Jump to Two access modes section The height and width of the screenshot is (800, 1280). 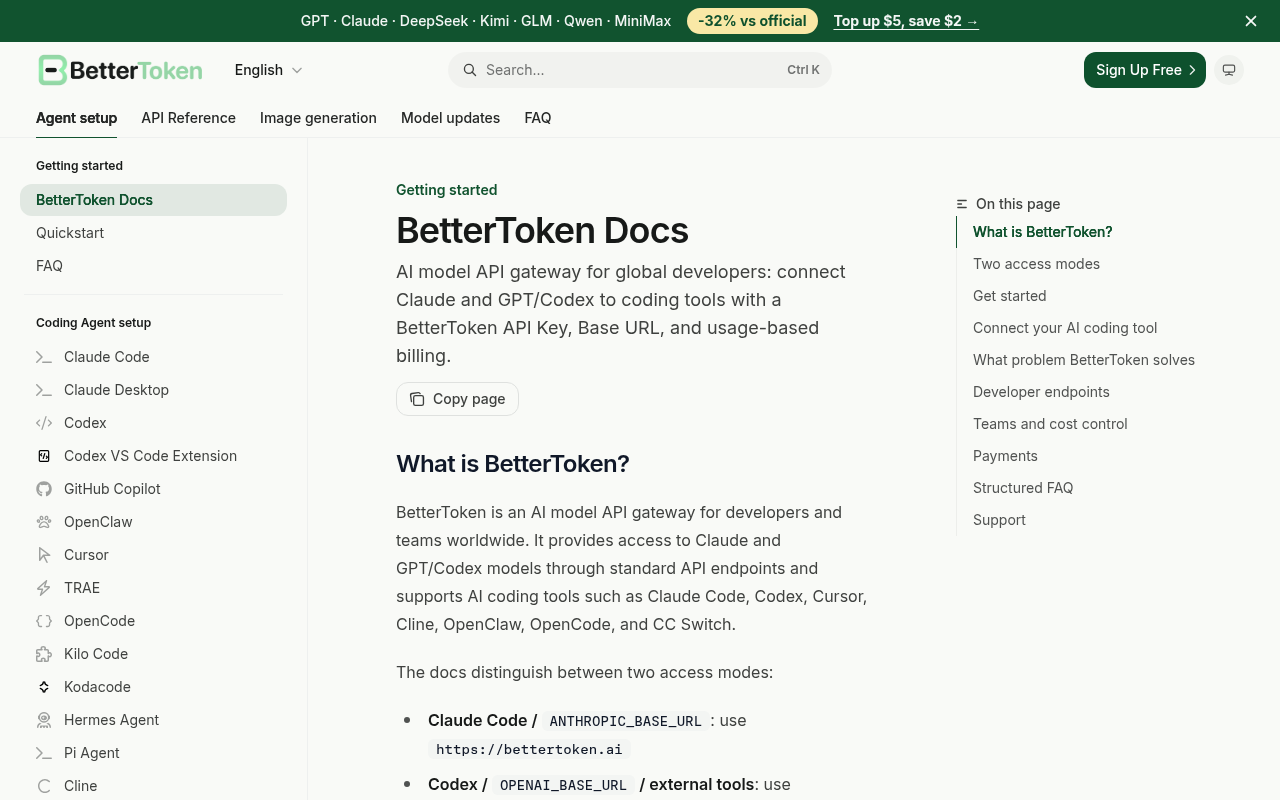(x=1036, y=264)
